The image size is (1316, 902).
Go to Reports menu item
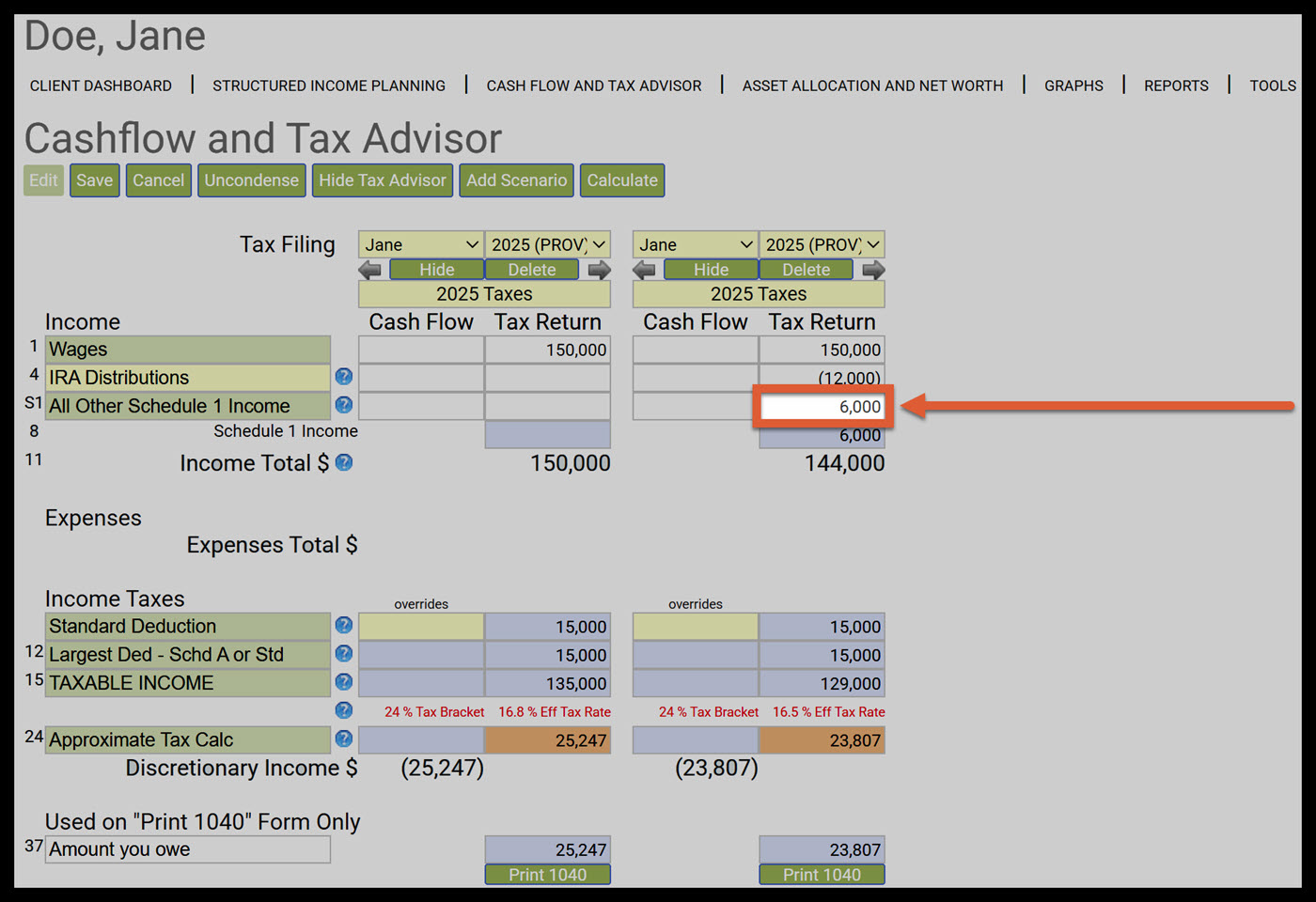click(1176, 86)
